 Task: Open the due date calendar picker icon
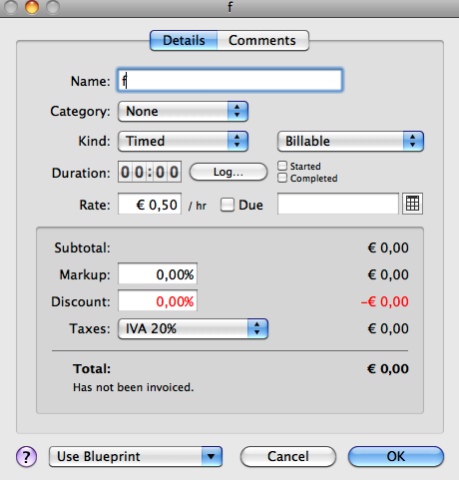click(x=412, y=204)
